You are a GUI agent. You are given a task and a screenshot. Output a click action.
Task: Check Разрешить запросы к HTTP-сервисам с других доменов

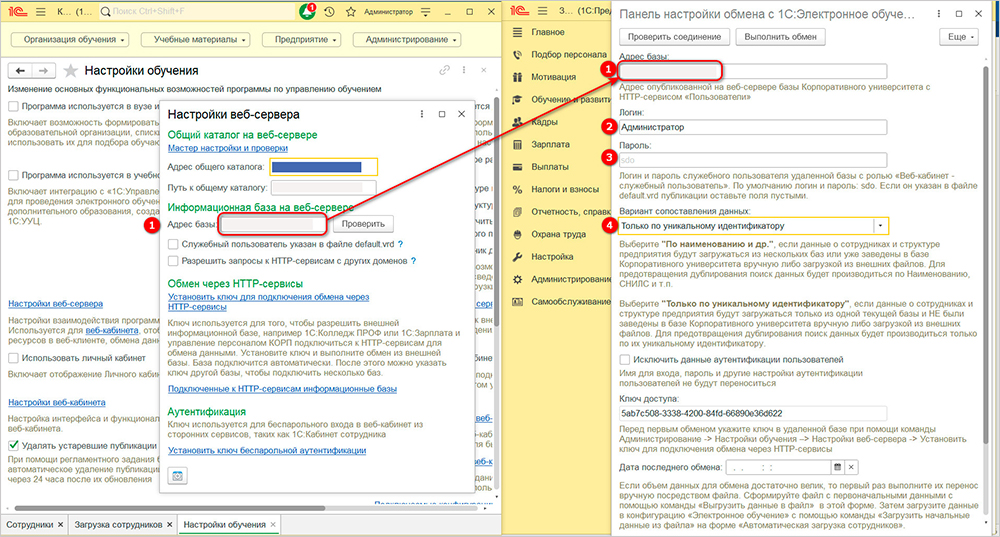173,261
